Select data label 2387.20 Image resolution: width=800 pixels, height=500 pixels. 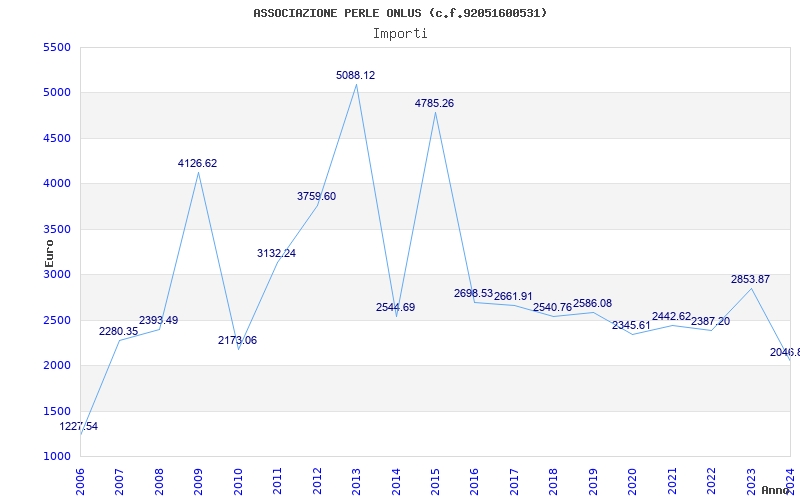click(x=711, y=322)
